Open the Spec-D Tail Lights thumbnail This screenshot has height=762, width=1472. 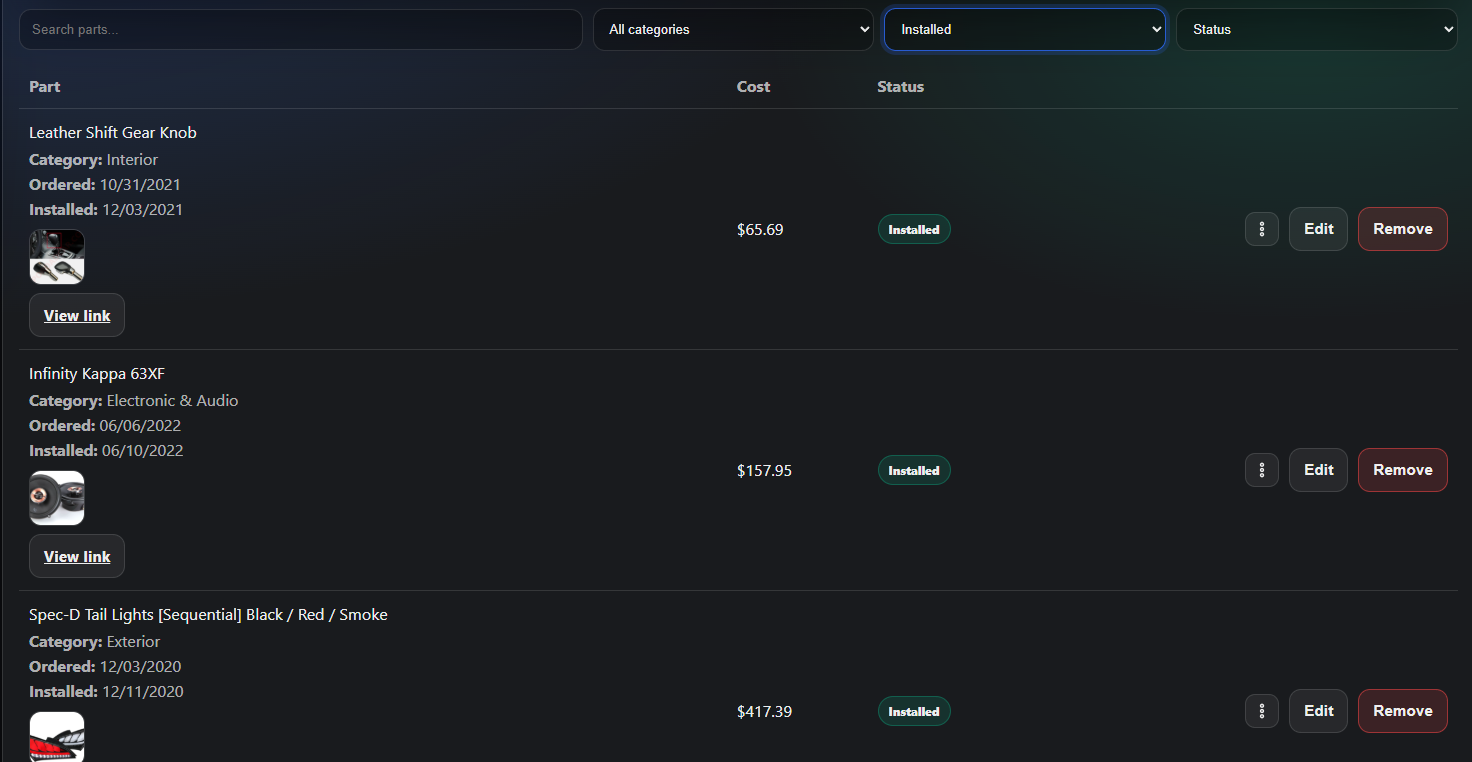(x=57, y=737)
